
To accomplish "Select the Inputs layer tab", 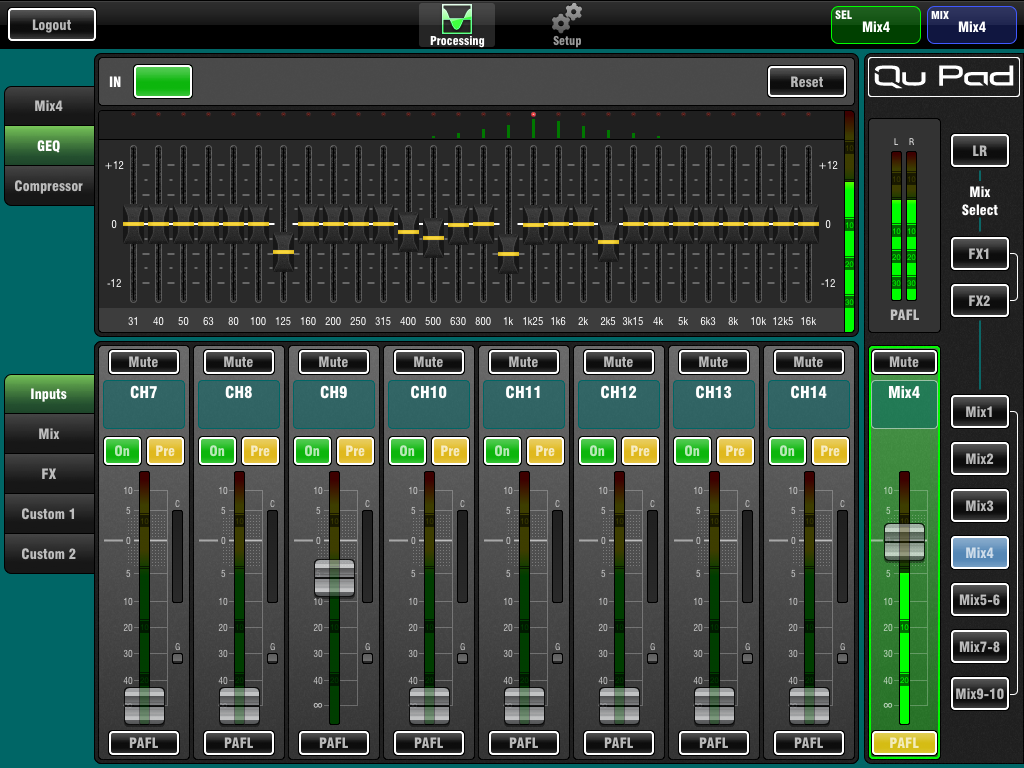I will 49,394.
